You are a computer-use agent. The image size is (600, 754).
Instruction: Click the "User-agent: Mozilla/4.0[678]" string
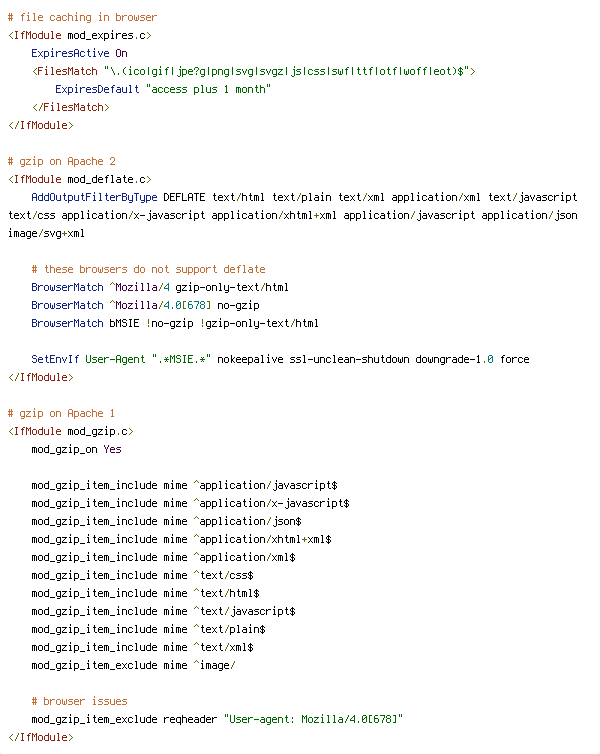pyautogui.click(x=313, y=719)
